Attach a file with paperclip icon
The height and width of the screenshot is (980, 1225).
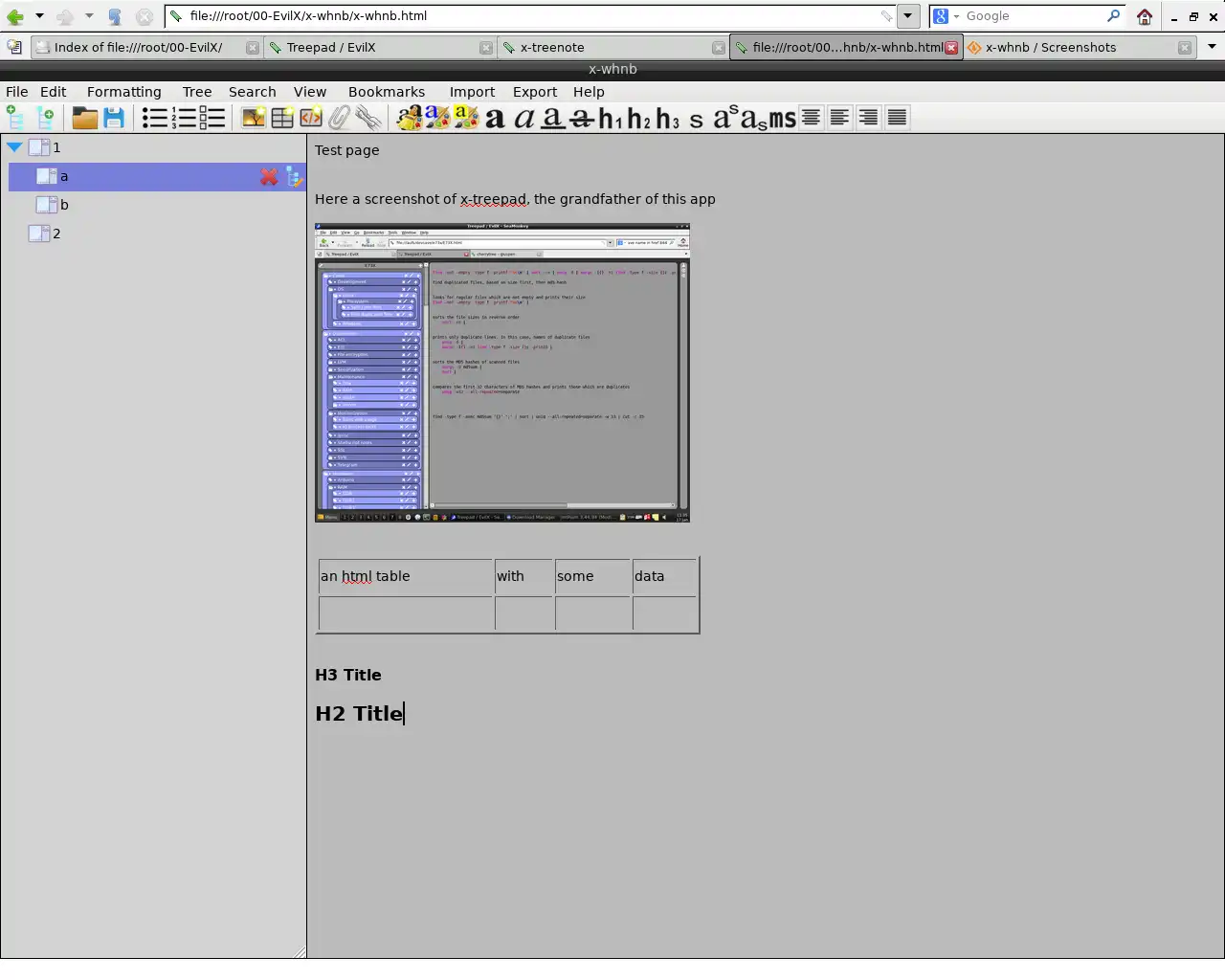click(340, 118)
